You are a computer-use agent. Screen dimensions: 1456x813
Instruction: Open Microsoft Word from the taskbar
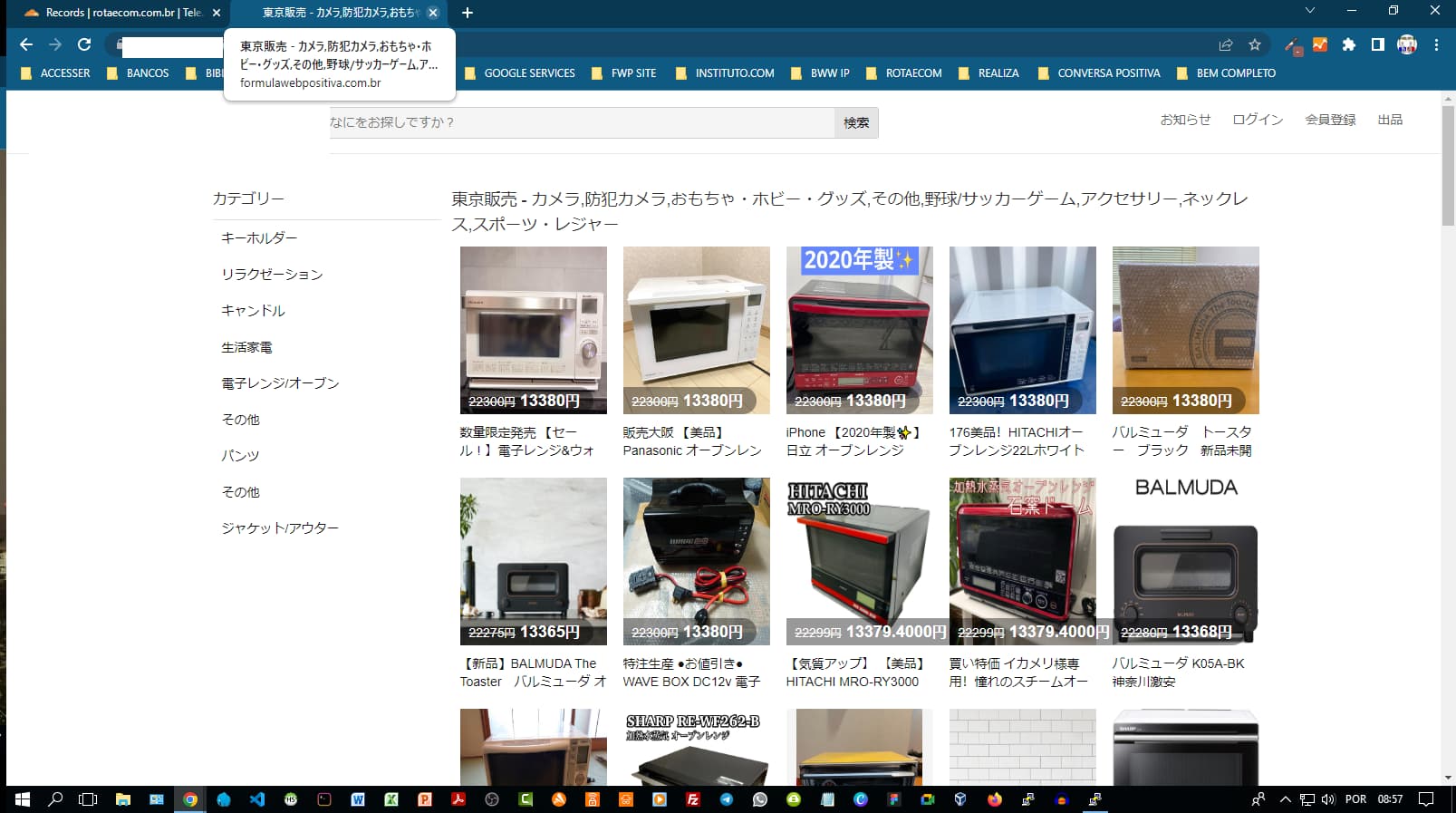358,799
